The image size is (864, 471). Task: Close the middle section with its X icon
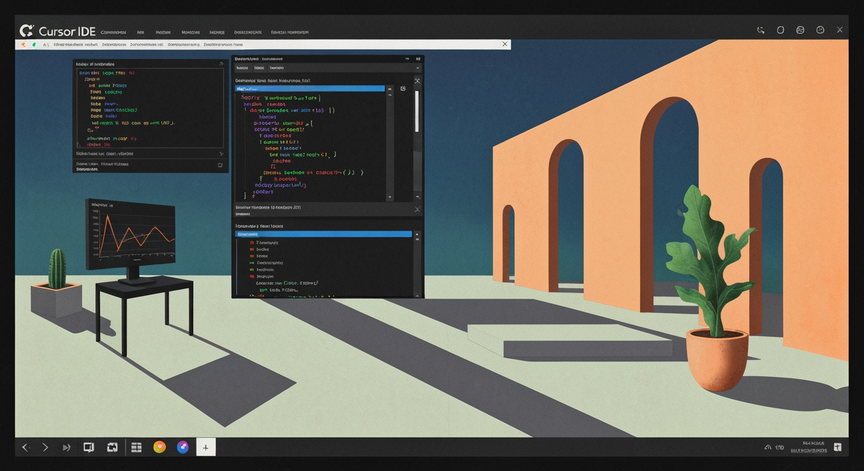pos(417,209)
